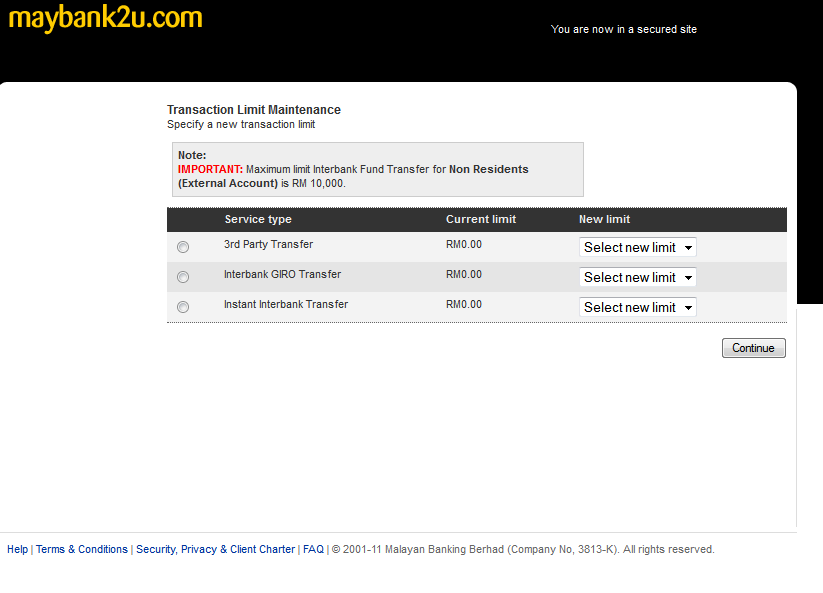Click the Transaction Limit Maintenance heading
The height and width of the screenshot is (593, 823).
[x=253, y=110]
